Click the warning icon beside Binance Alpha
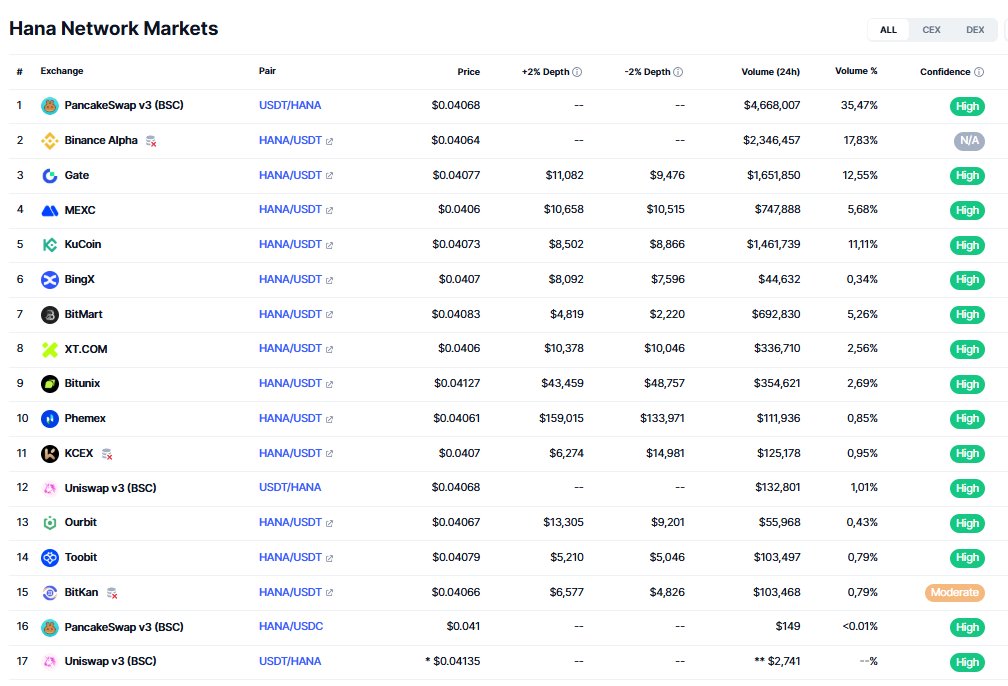1008x686 pixels. coord(151,141)
